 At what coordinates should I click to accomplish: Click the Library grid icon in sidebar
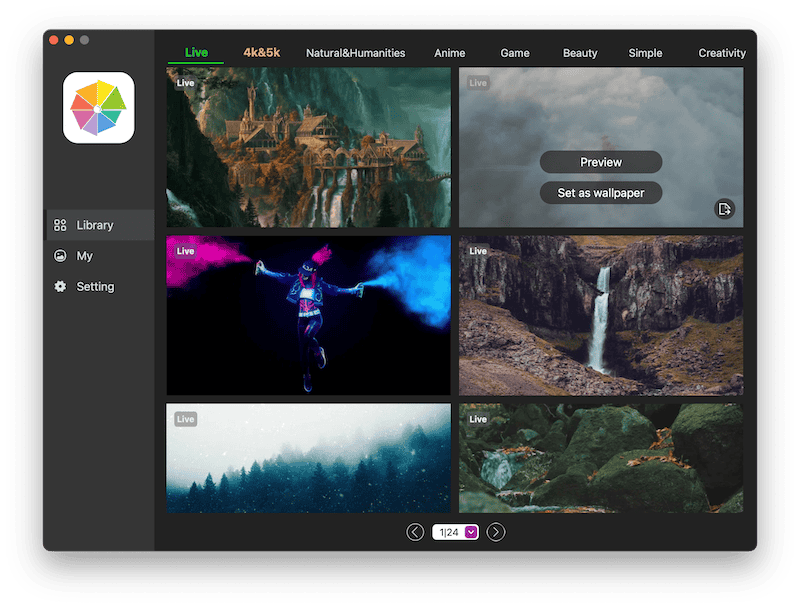[x=60, y=225]
